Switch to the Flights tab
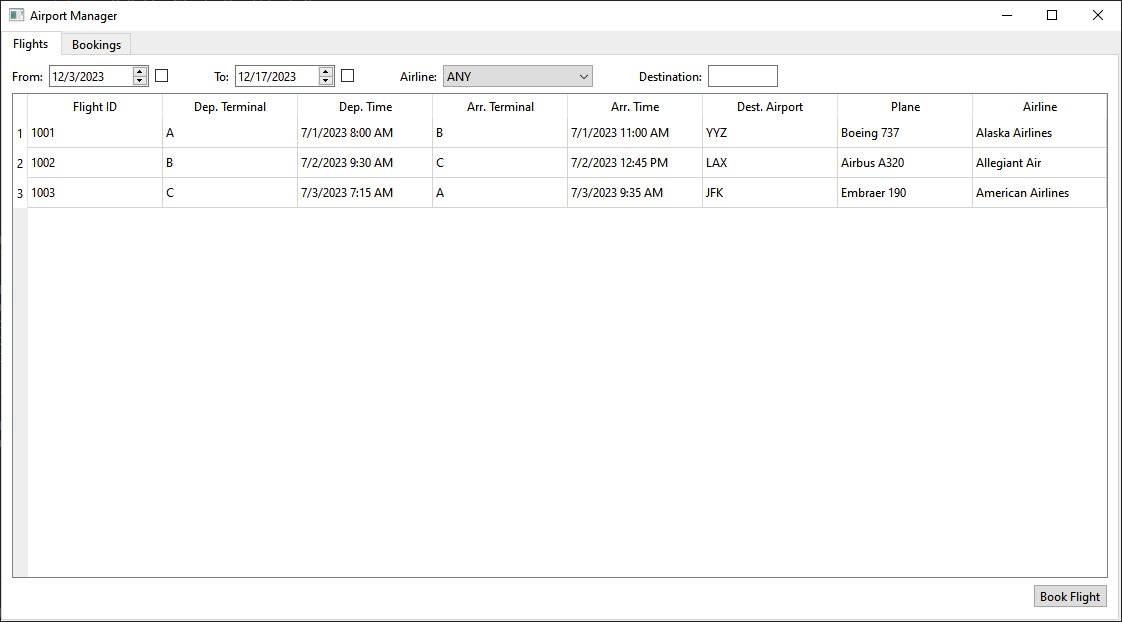The image size is (1122, 622). (x=31, y=44)
